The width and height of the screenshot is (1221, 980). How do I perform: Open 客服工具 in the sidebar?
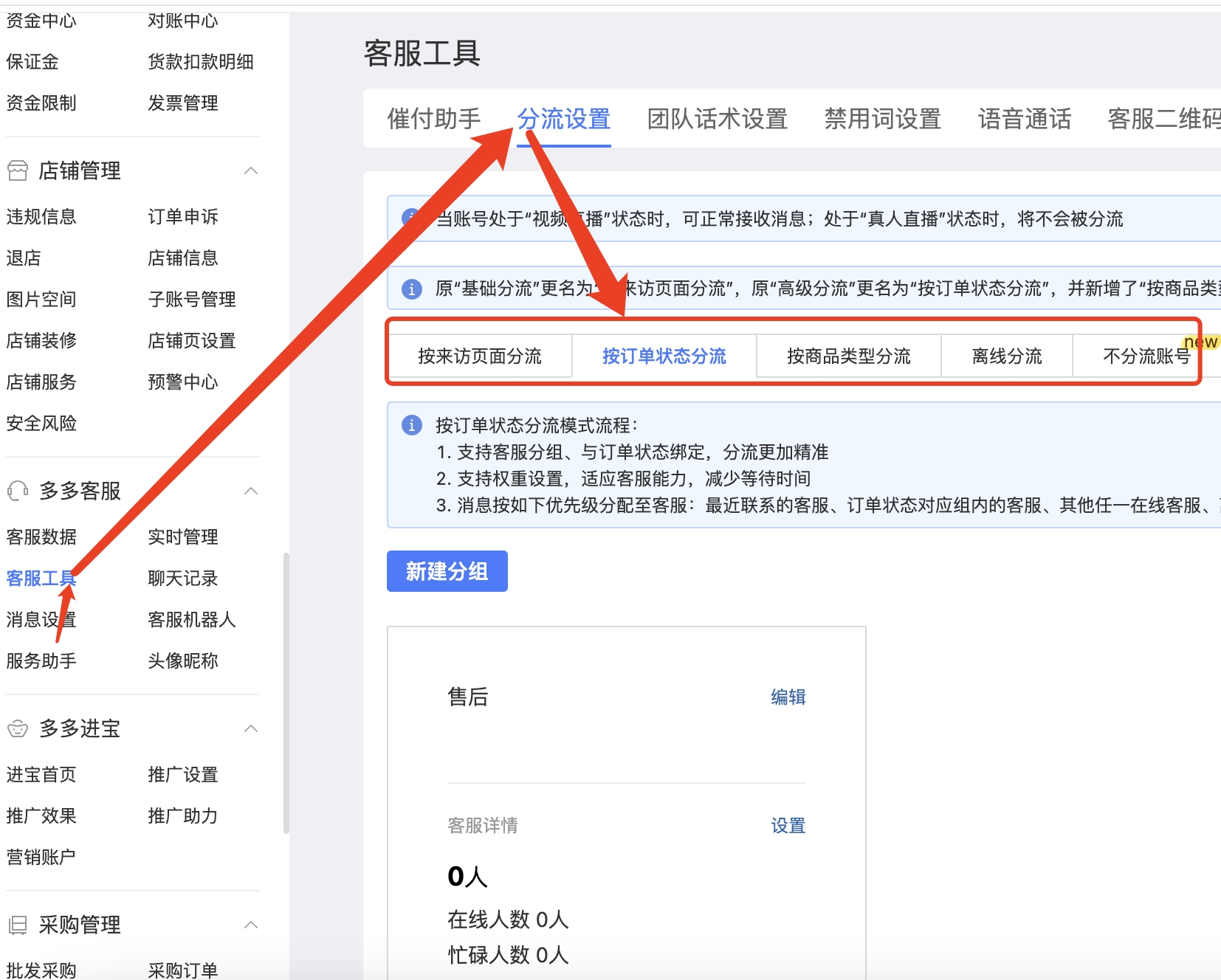(41, 579)
